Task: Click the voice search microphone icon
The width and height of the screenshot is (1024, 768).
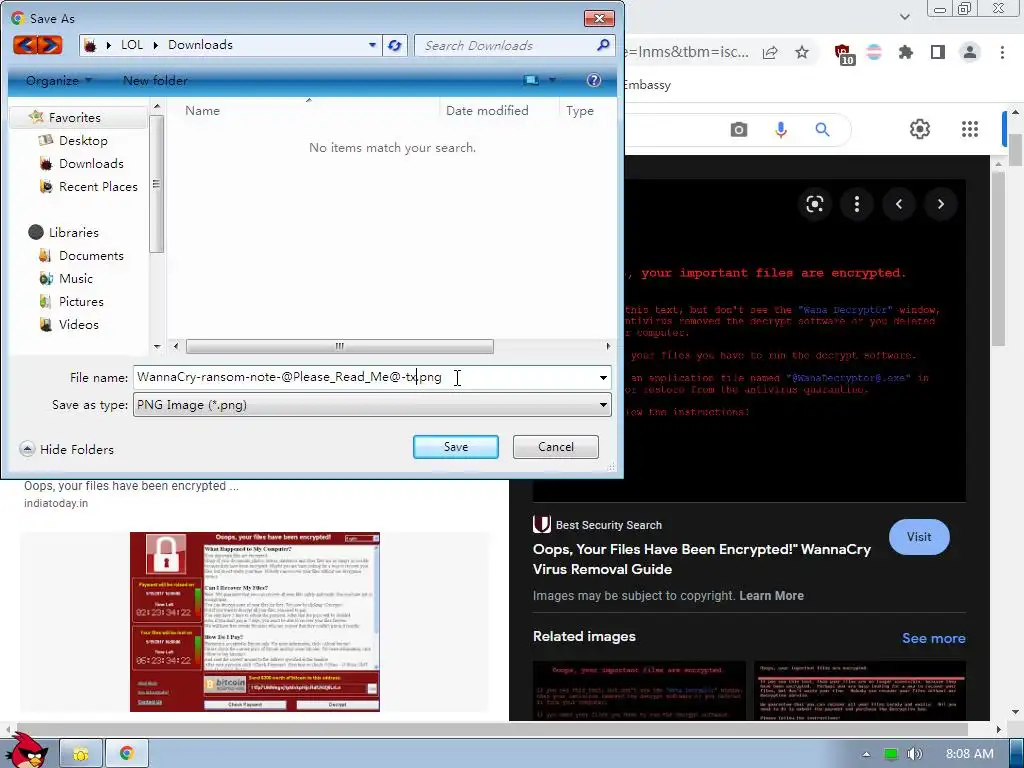Action: pos(781,129)
